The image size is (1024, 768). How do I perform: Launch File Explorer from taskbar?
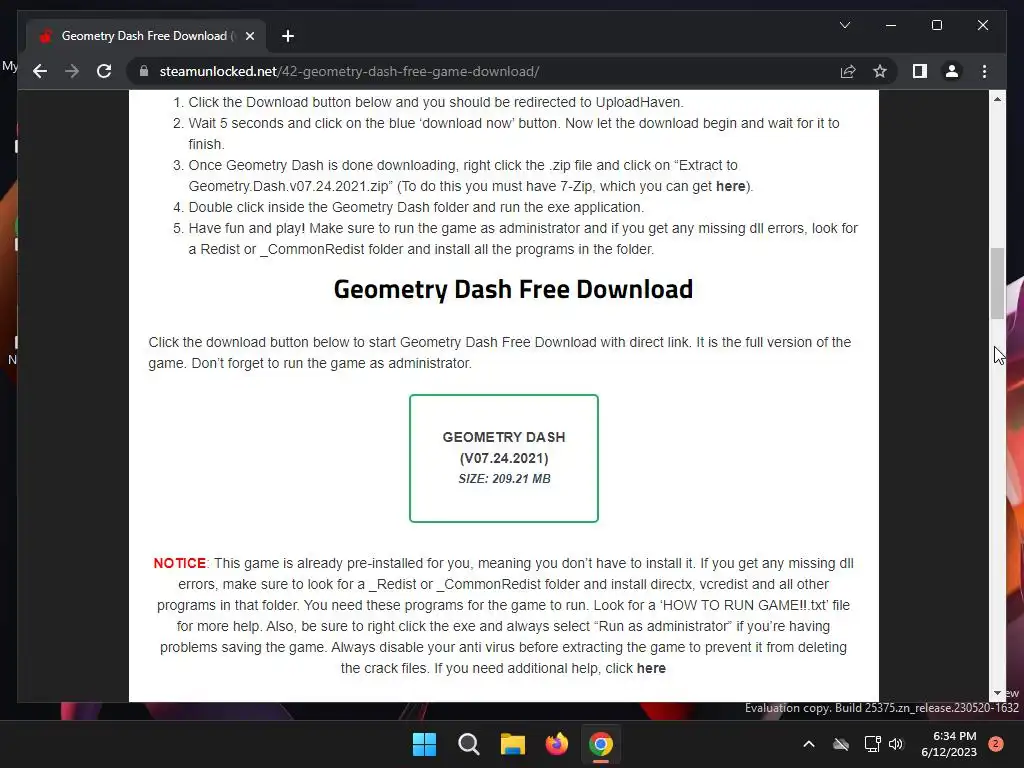513,744
